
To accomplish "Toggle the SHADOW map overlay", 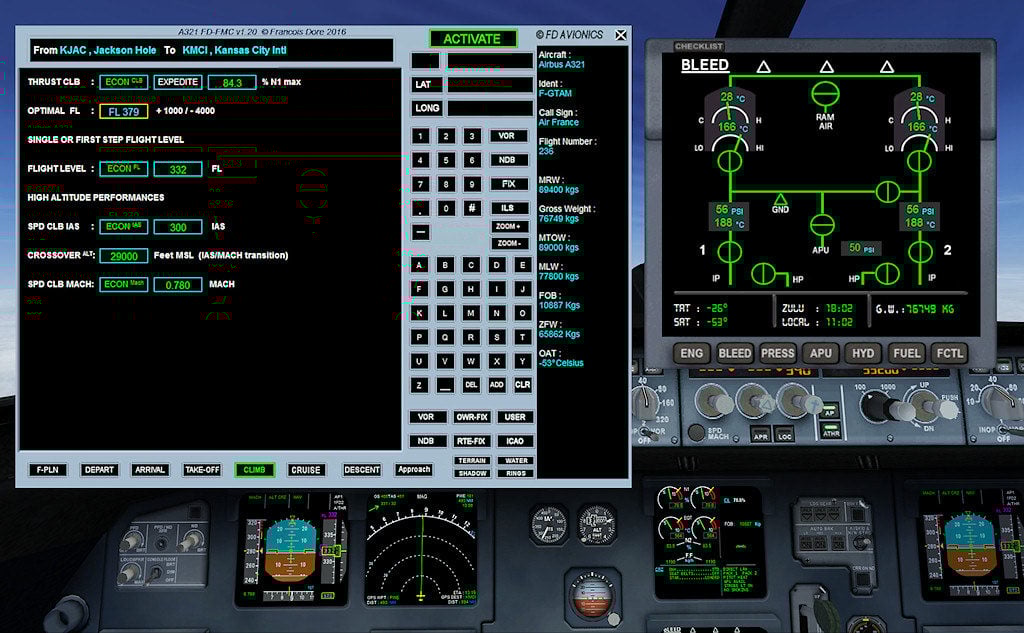I will (472, 474).
